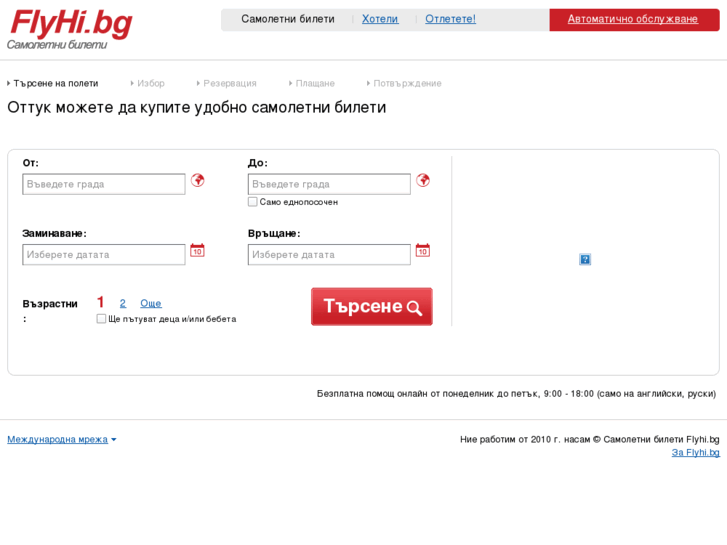727x545 pixels.
Task: Switch to the Отлетете! tab
Action: (450, 19)
